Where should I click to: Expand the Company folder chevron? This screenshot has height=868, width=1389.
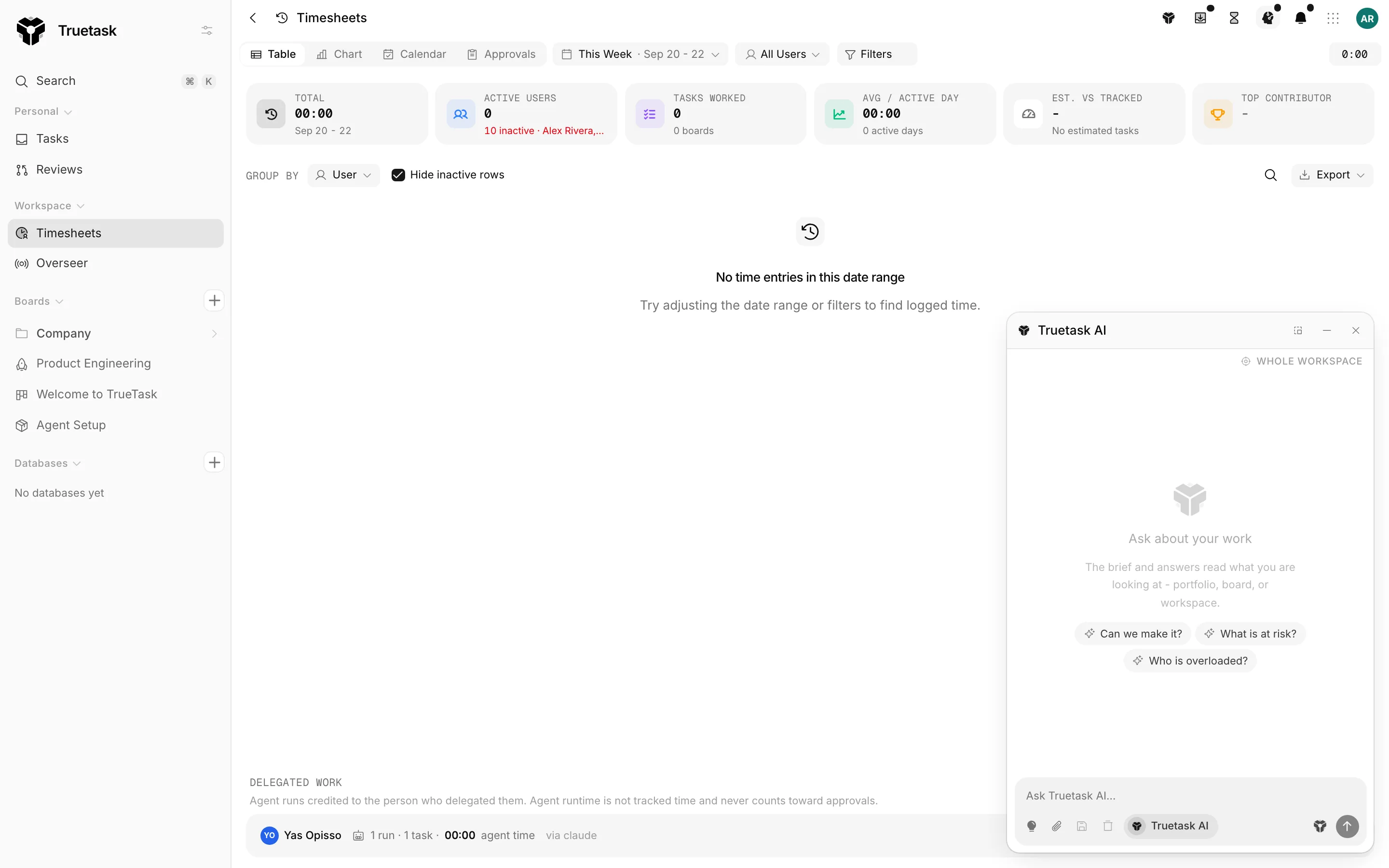pyautogui.click(x=214, y=334)
